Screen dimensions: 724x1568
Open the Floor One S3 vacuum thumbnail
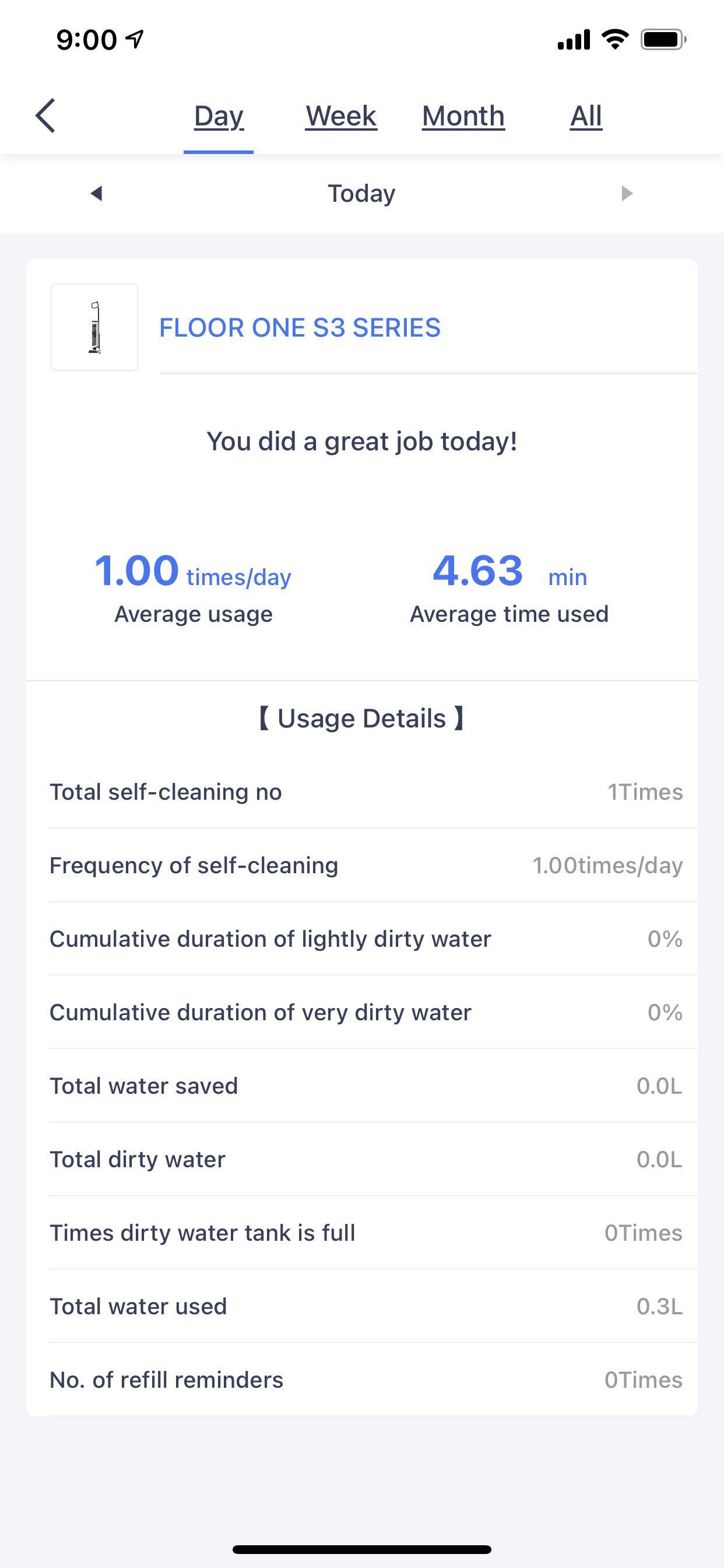[x=94, y=327]
